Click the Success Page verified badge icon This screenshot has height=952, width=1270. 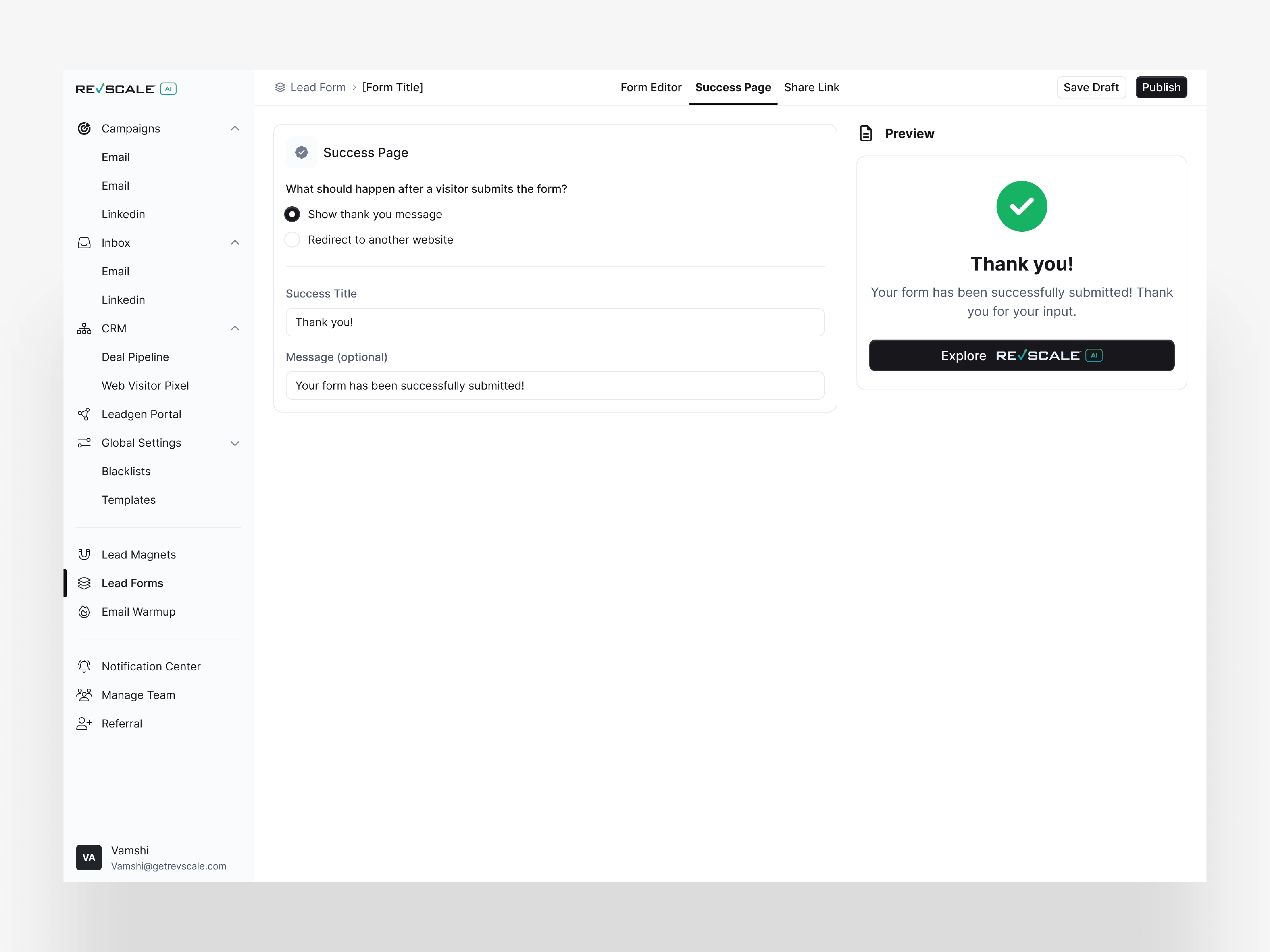coord(301,152)
